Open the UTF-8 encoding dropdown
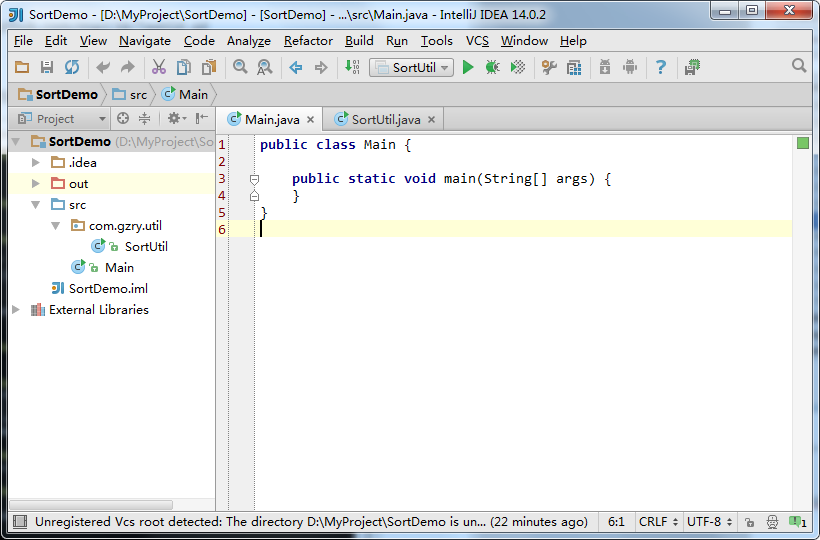 pos(709,522)
